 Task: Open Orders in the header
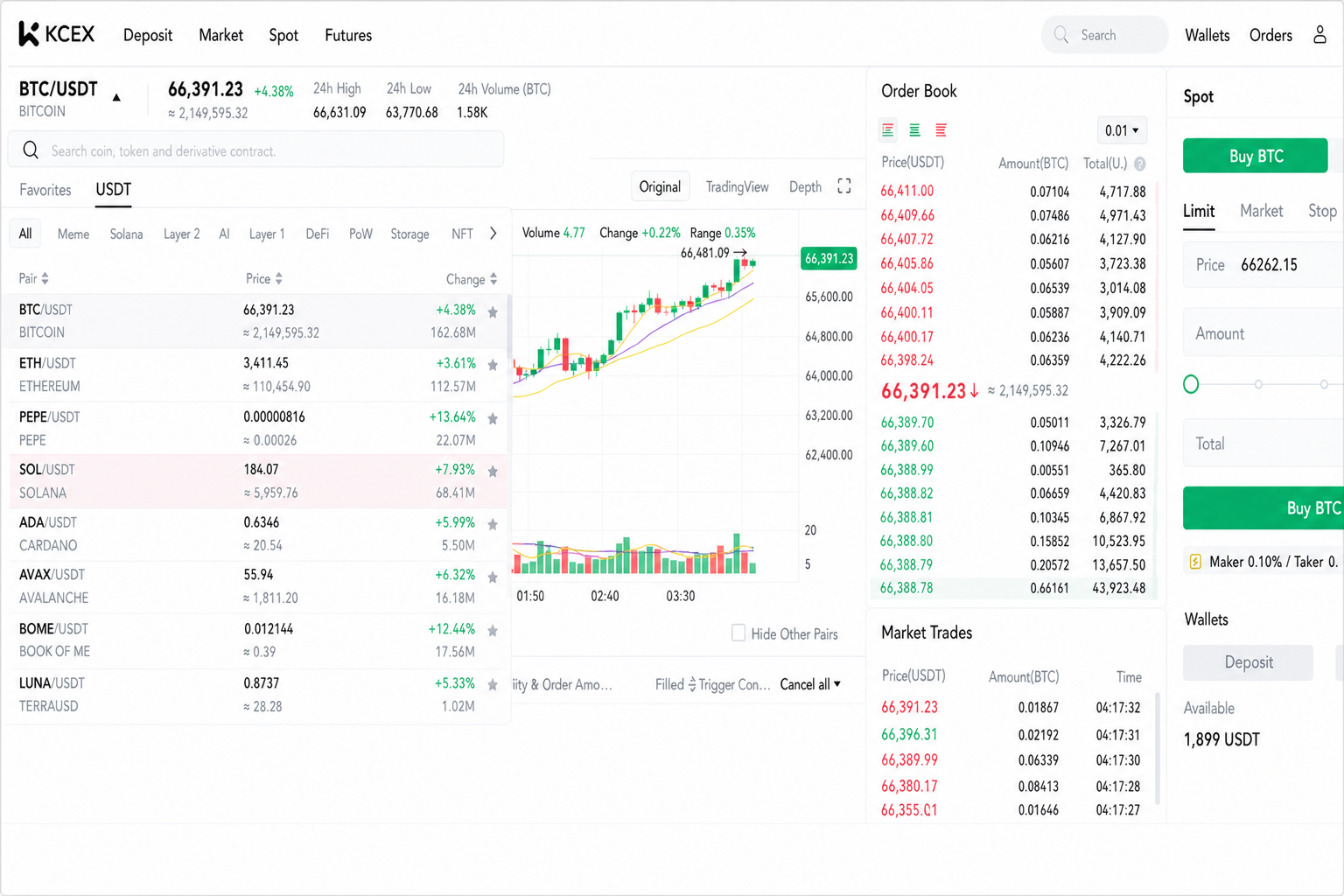pos(1270,35)
